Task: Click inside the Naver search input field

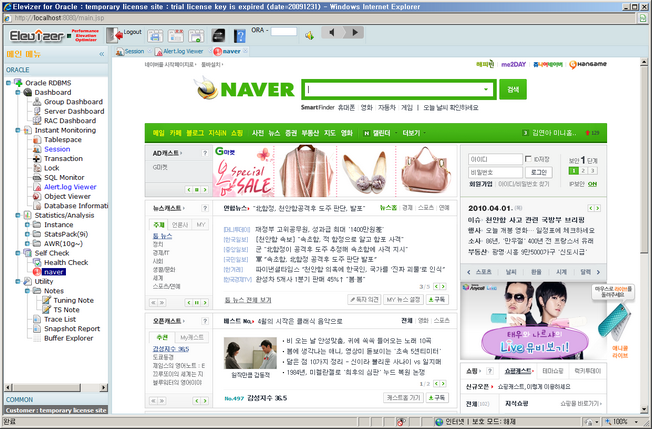Action: (393, 89)
